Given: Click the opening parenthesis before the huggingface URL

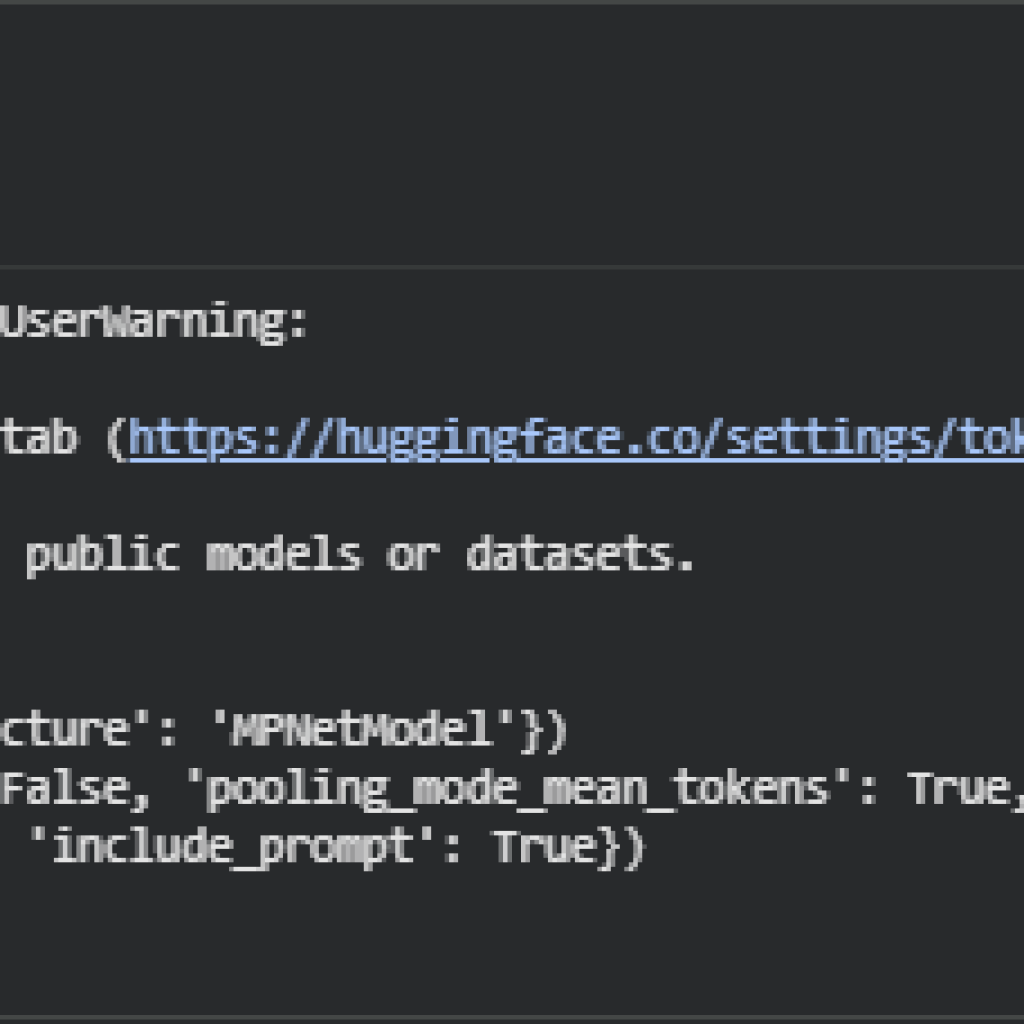Looking at the screenshot, I should 117,438.
